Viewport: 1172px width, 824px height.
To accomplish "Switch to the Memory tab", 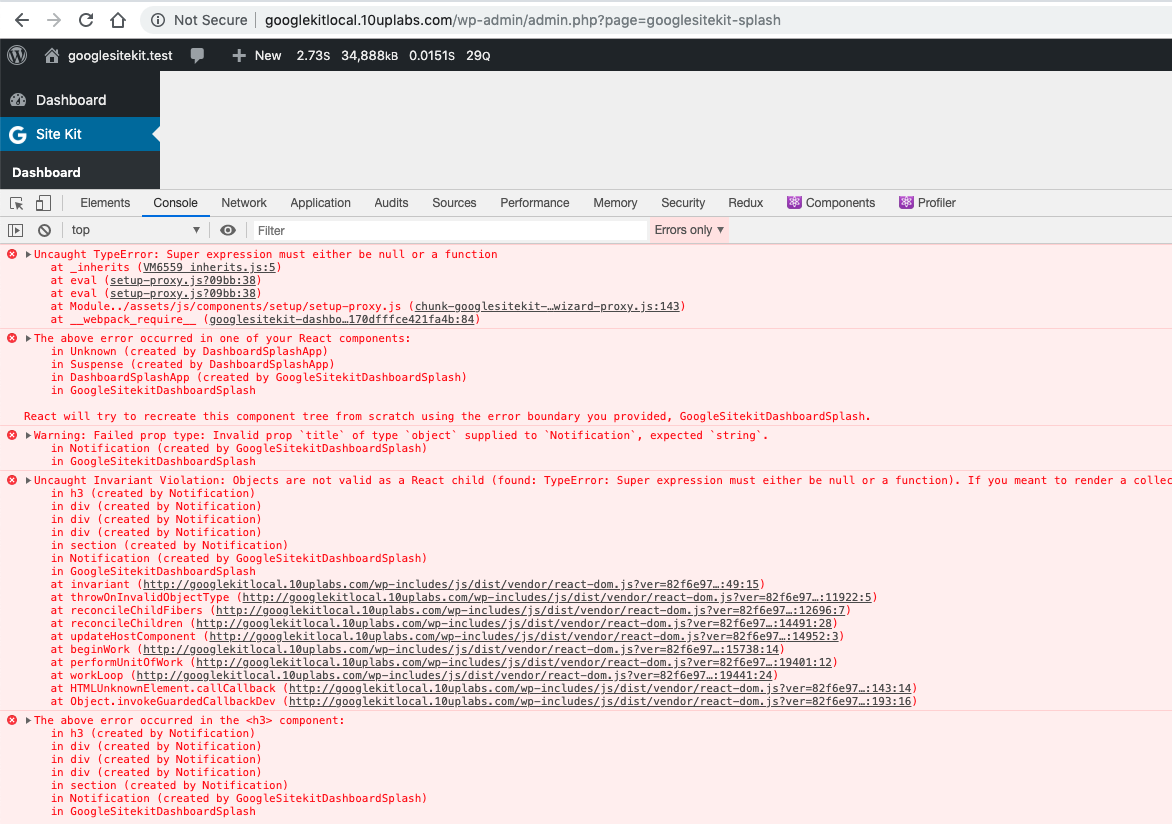I will 615,203.
